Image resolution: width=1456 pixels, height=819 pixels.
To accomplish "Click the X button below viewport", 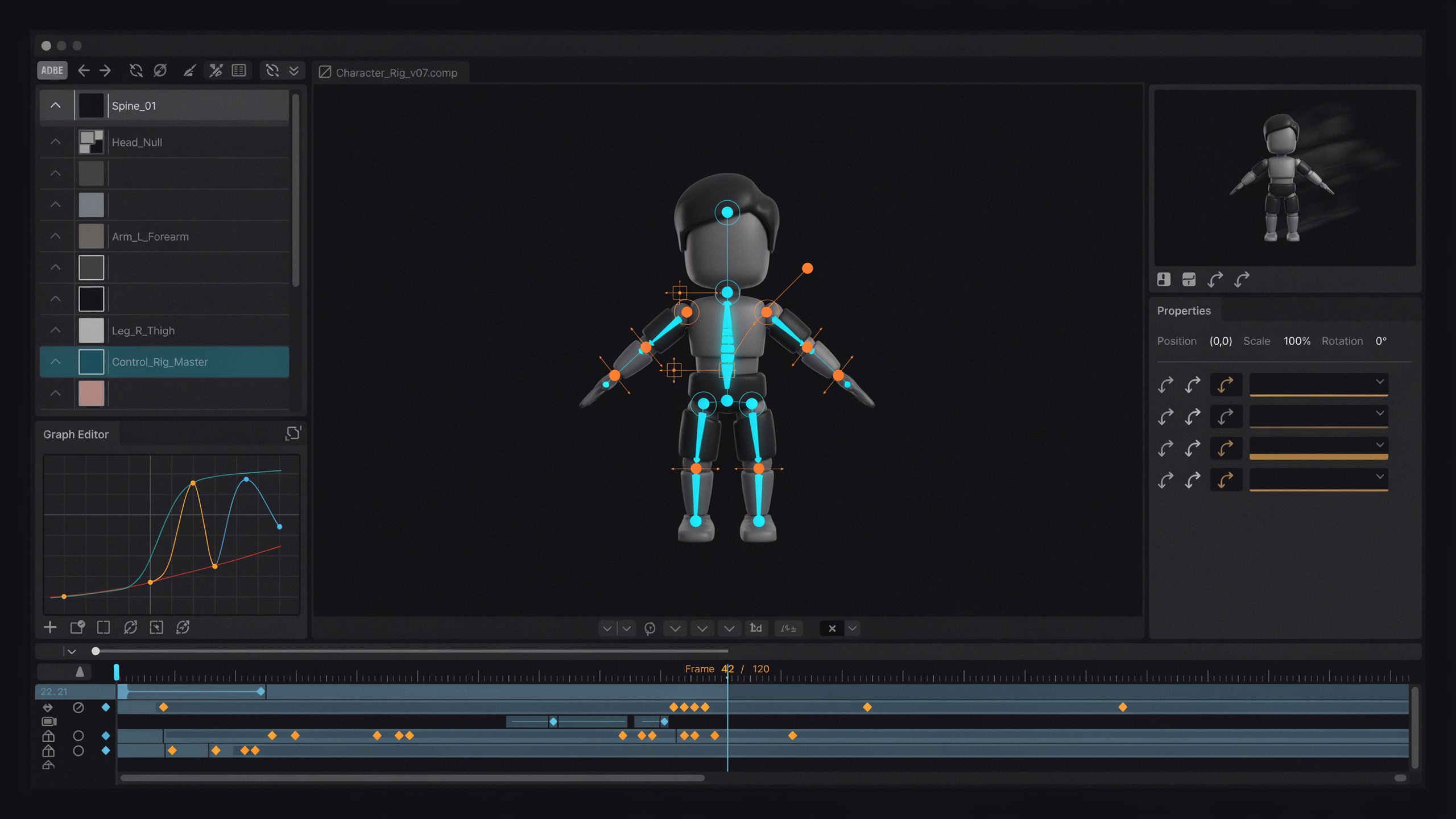I will 832,628.
